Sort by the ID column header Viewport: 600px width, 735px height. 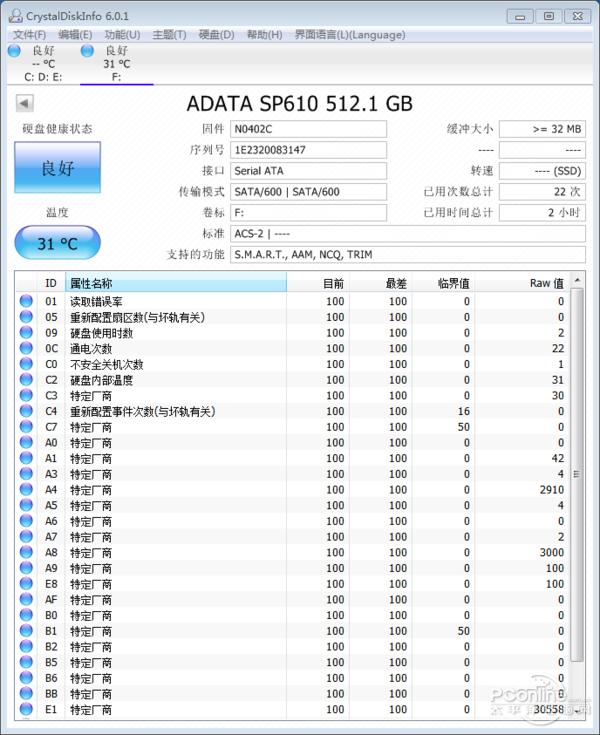51,283
